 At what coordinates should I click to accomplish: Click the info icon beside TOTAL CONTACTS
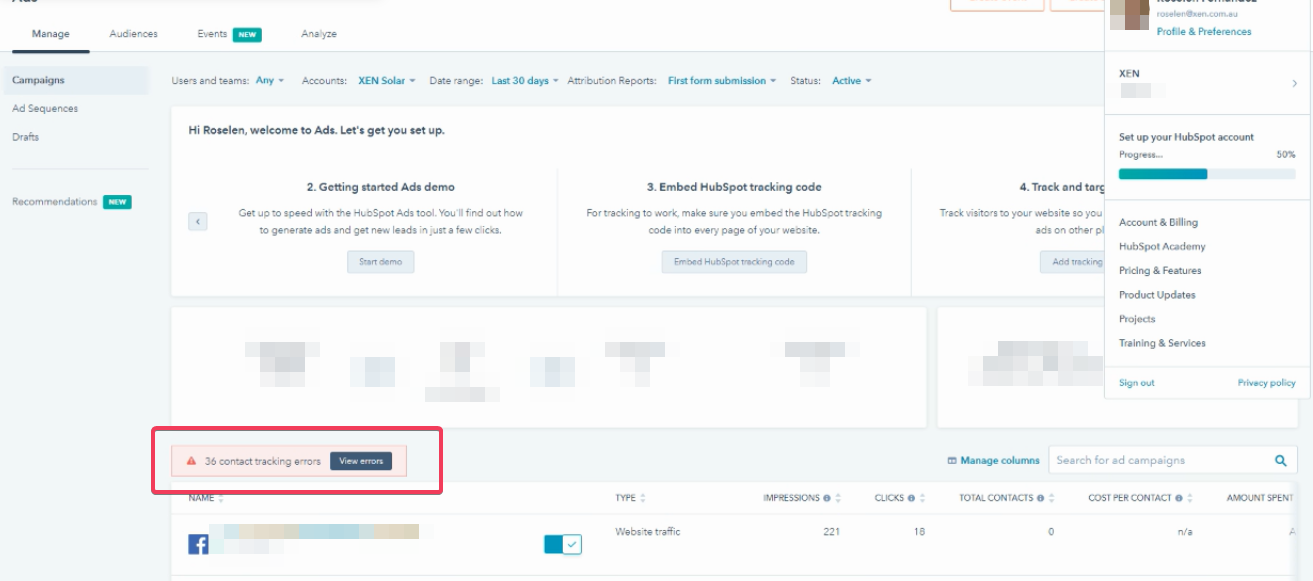[x=1040, y=498]
